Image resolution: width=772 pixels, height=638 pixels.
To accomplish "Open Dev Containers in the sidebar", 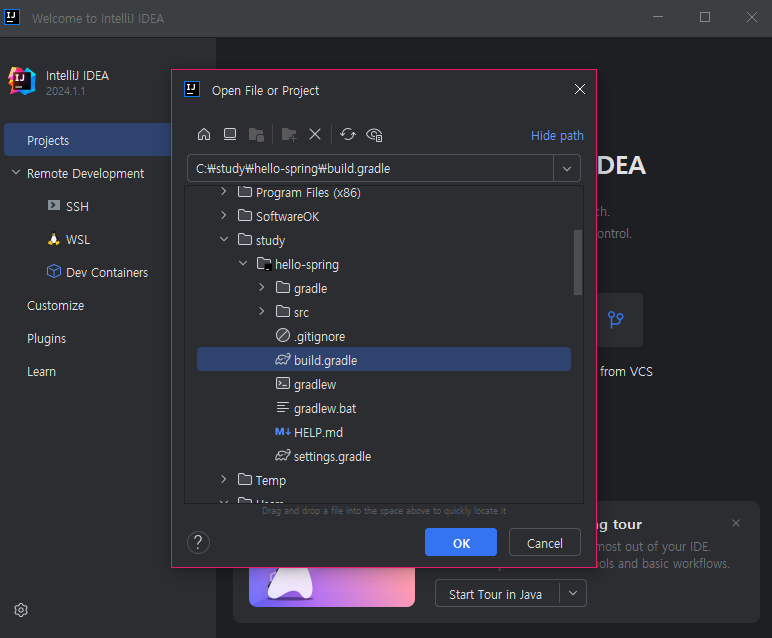I will pos(107,272).
